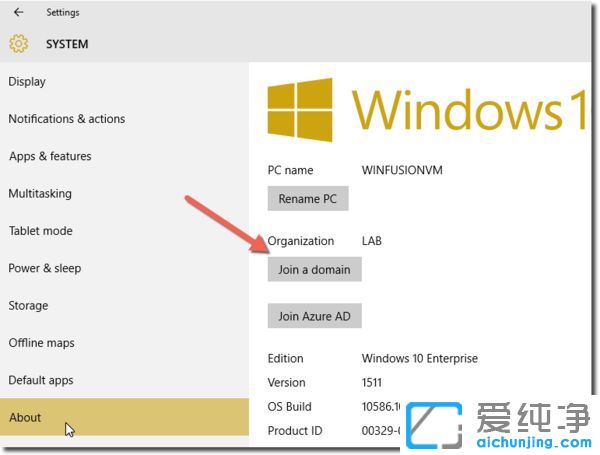Open the Multitasking section
The height and width of the screenshot is (455, 600).
click(124, 194)
